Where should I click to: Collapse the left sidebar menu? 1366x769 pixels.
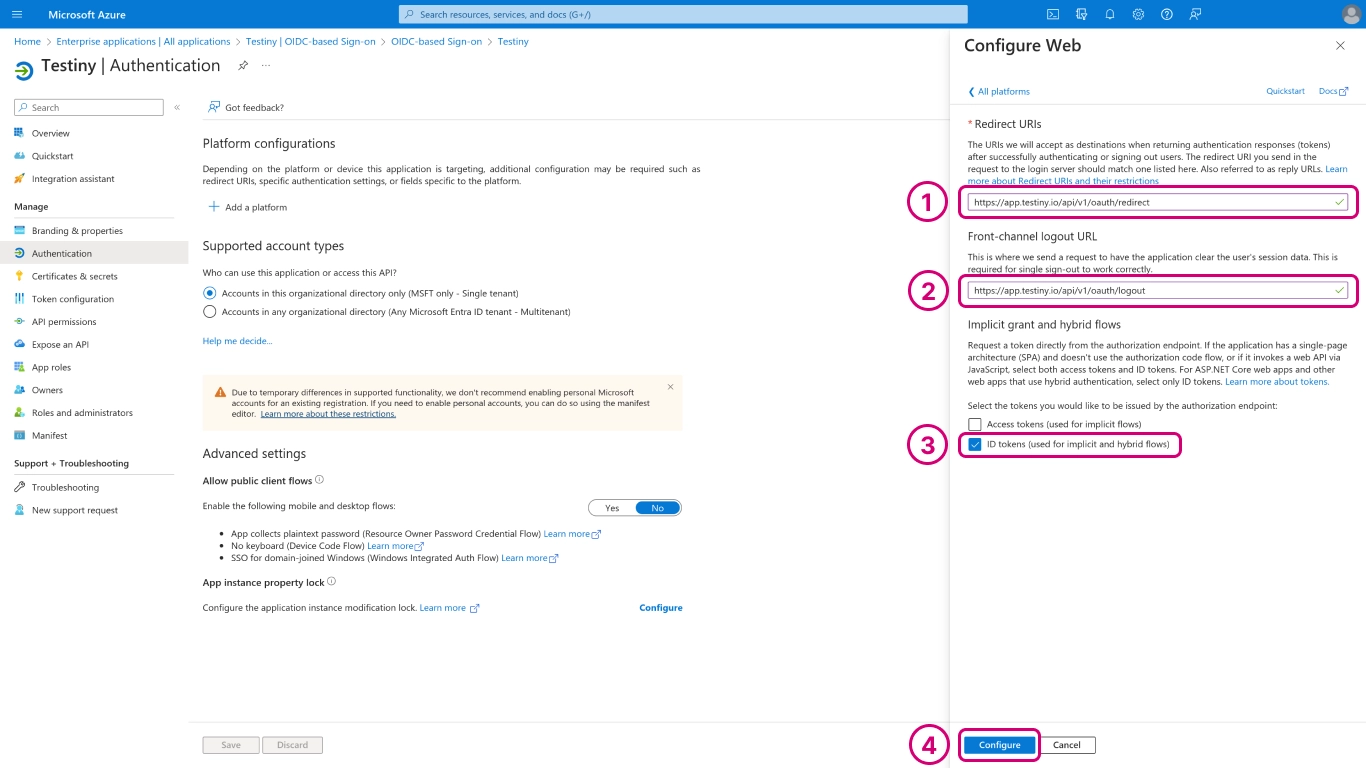click(x=177, y=107)
